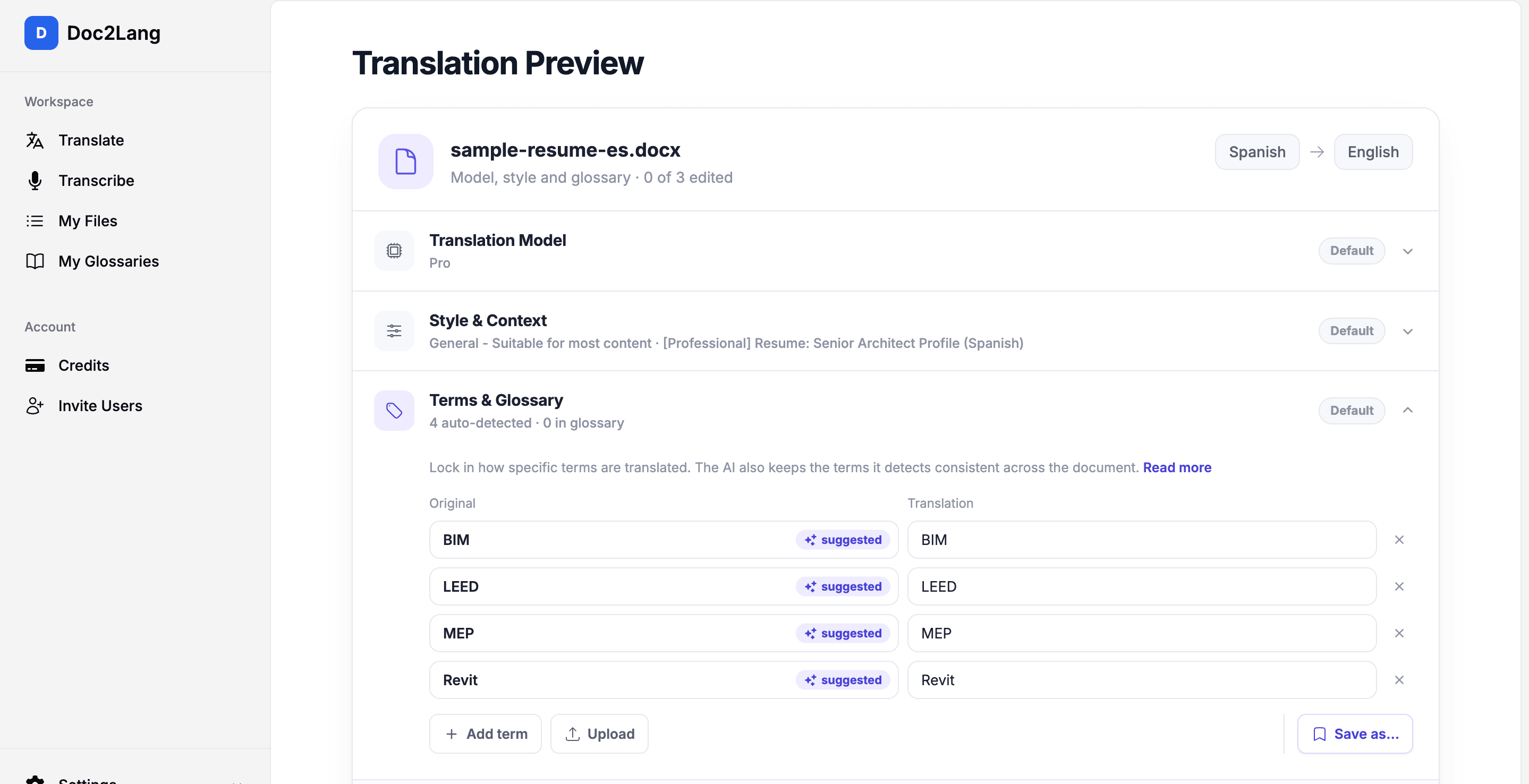This screenshot has height=784, width=1529.
Task: Click the Spanish source language pill
Action: click(x=1257, y=152)
